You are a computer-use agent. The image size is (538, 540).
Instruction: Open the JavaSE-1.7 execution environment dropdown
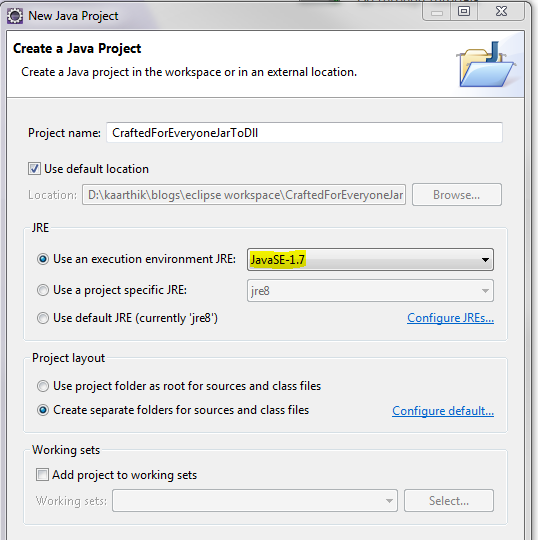click(370, 259)
